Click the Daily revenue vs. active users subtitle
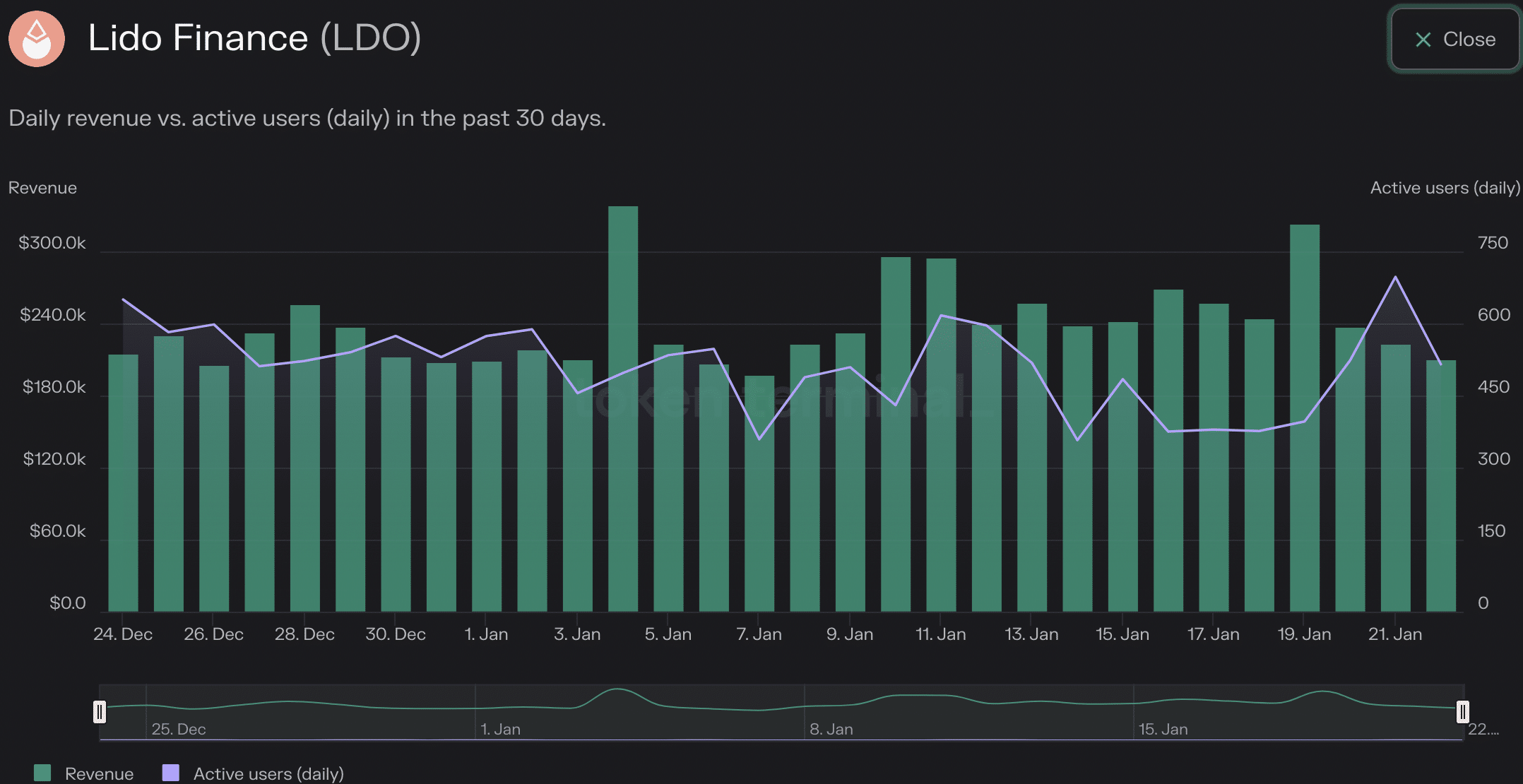1523x784 pixels. click(x=307, y=118)
